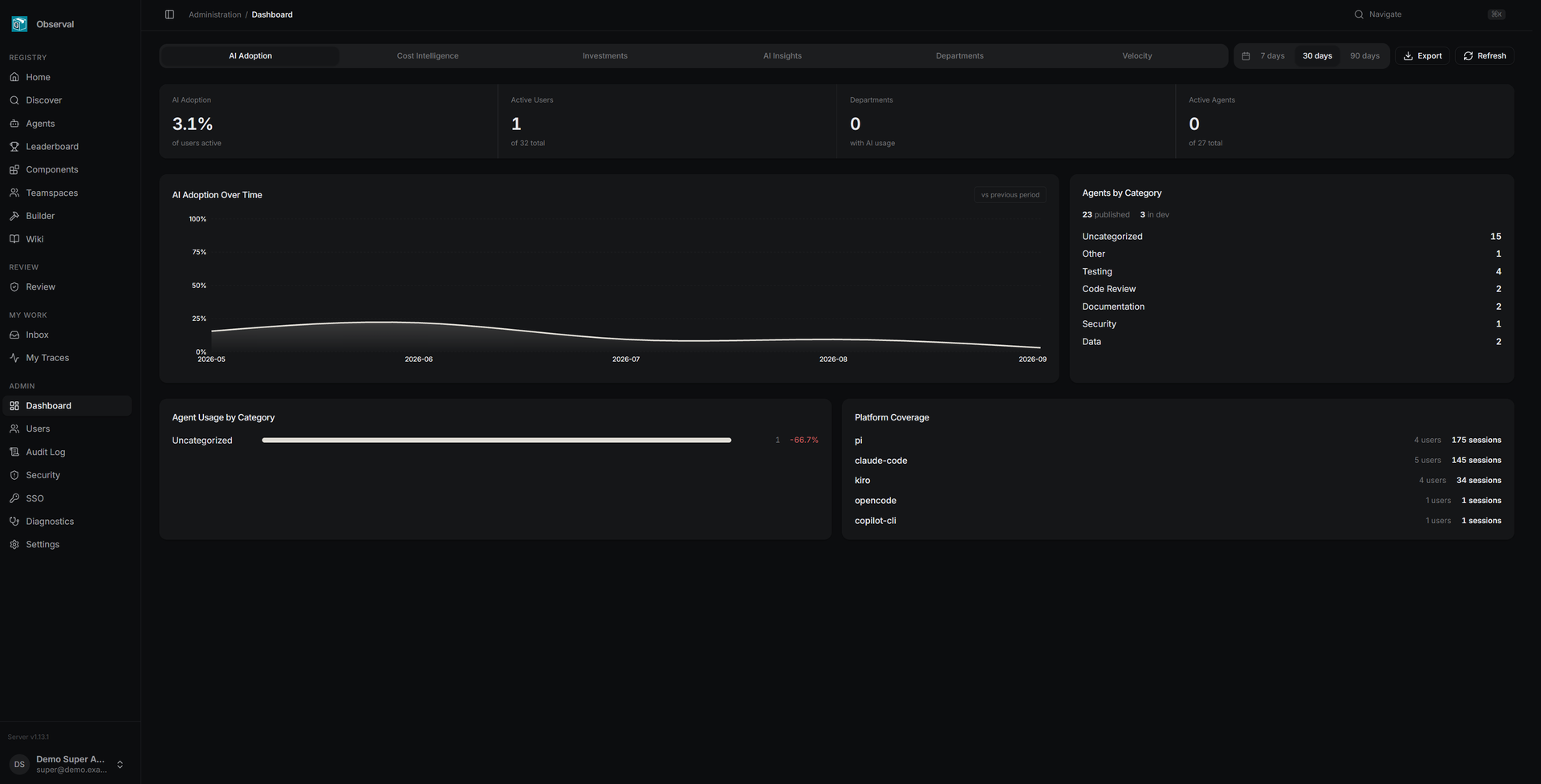
Task: Click the Code Review category row
Action: pyautogui.click(x=1291, y=289)
